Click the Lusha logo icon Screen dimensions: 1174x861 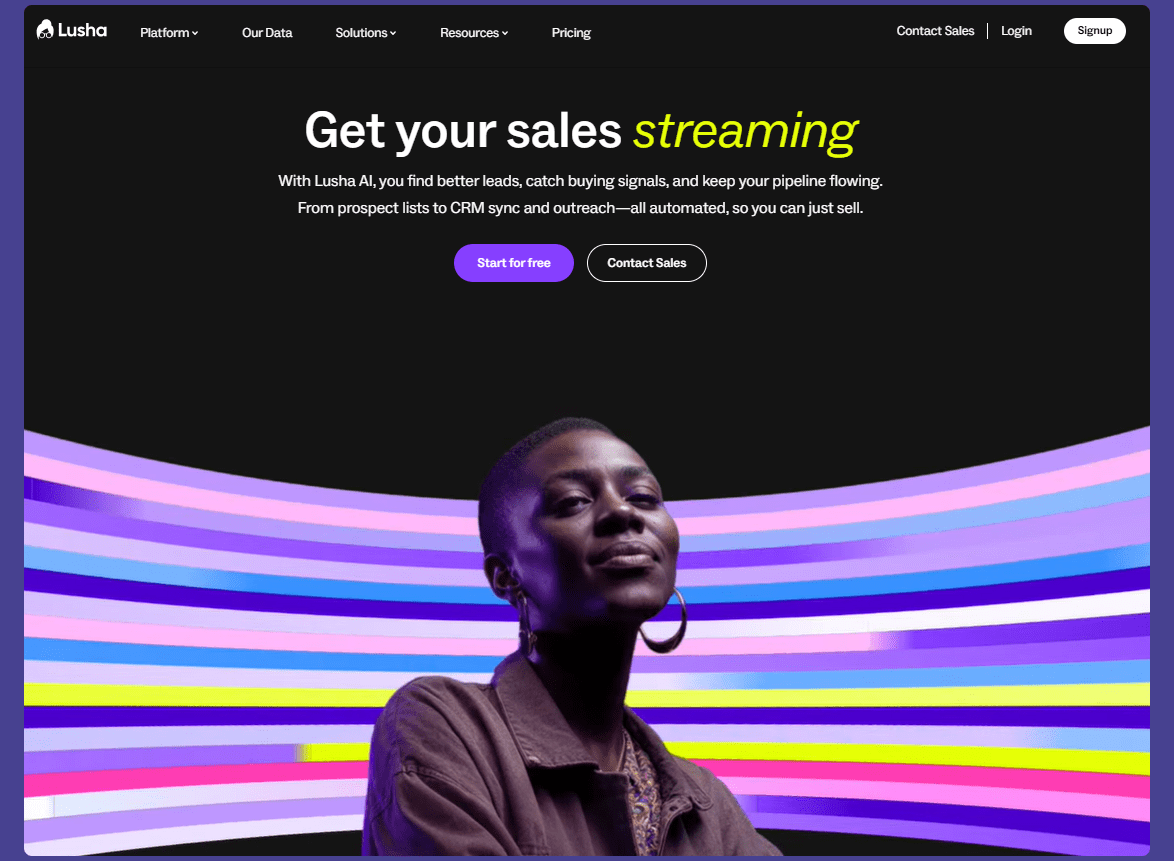coord(45,30)
